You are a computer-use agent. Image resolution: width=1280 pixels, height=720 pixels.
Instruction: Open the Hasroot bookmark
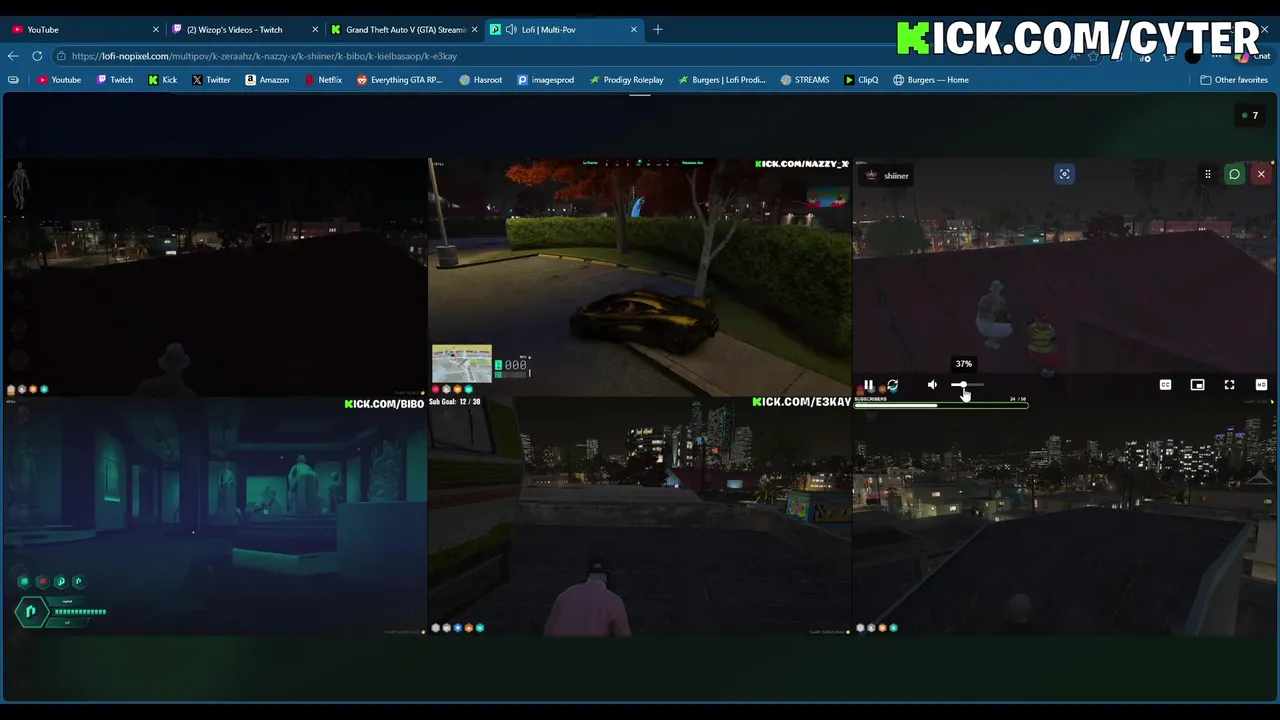click(x=481, y=80)
